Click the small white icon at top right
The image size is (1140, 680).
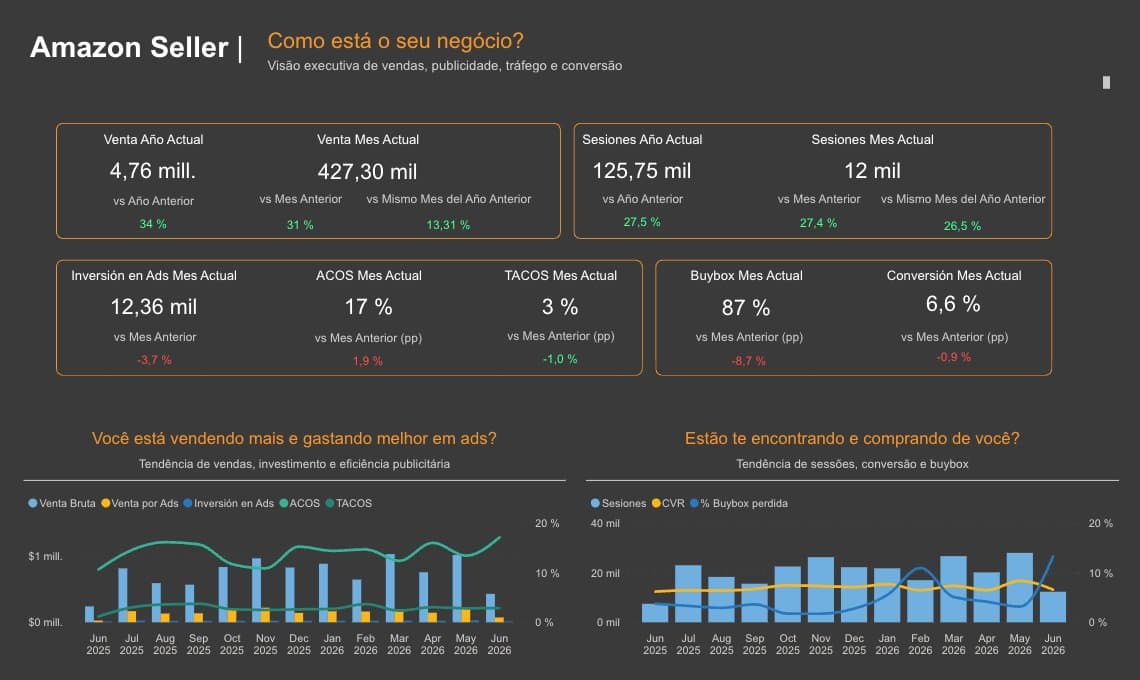(x=1107, y=82)
